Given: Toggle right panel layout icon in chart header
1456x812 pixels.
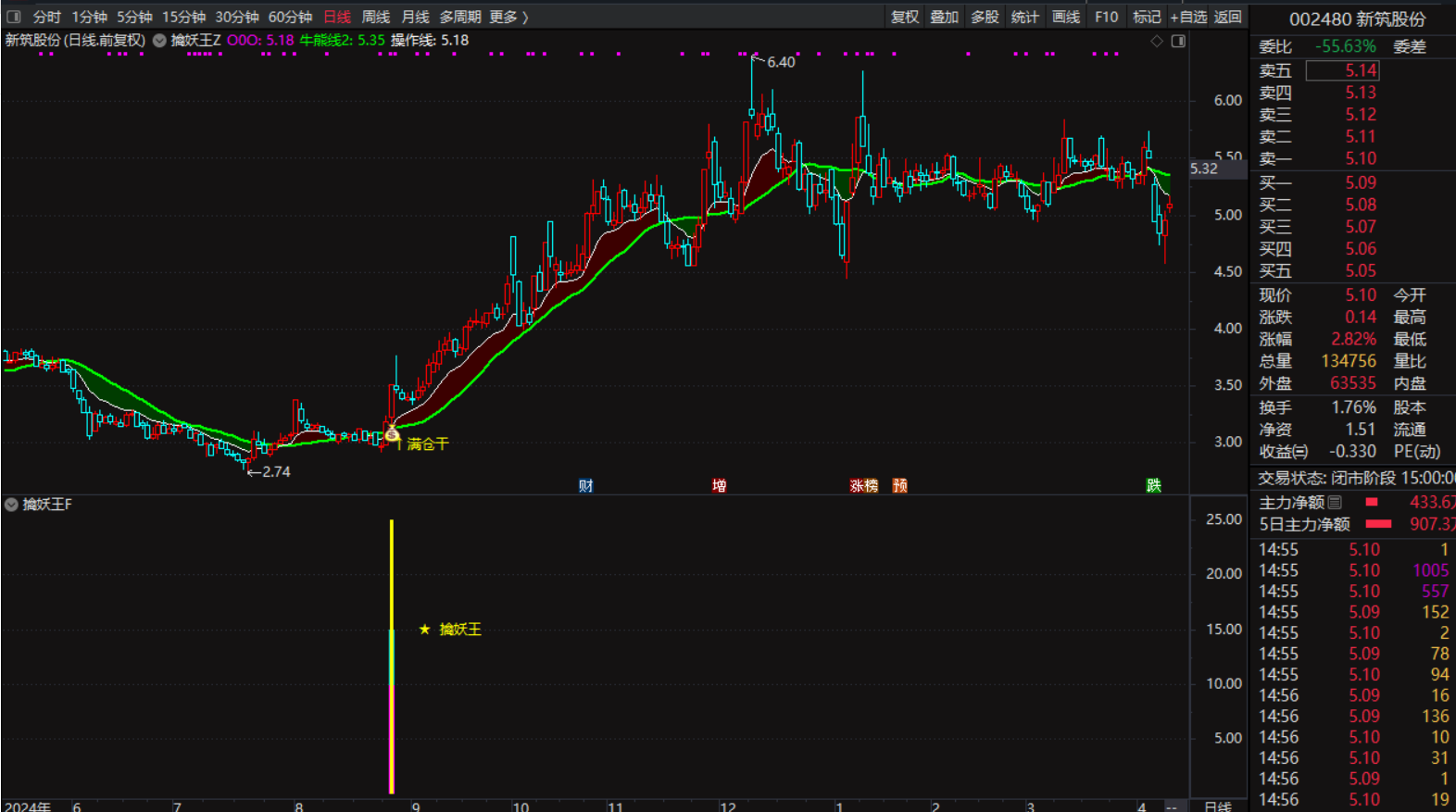Looking at the screenshot, I should click(1178, 41).
